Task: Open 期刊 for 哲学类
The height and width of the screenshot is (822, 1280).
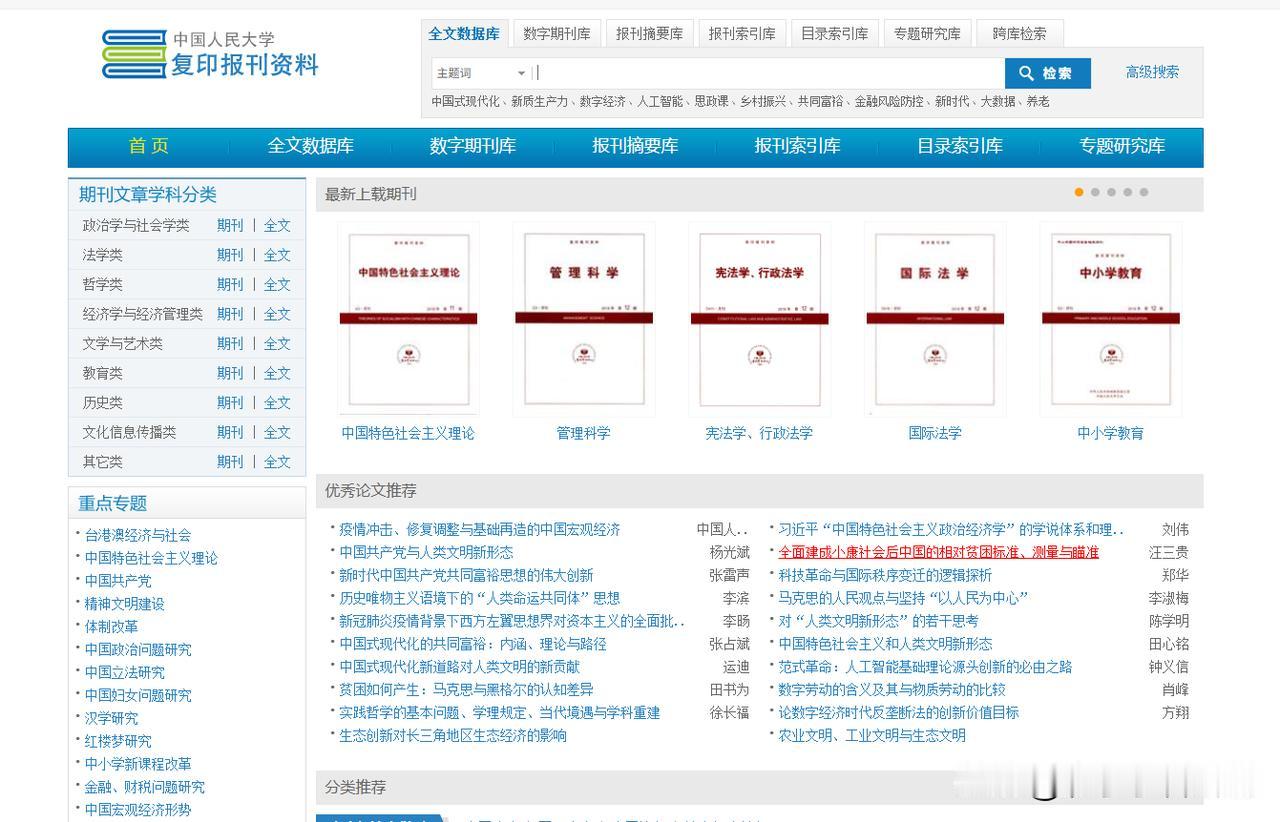Action: pos(230,284)
